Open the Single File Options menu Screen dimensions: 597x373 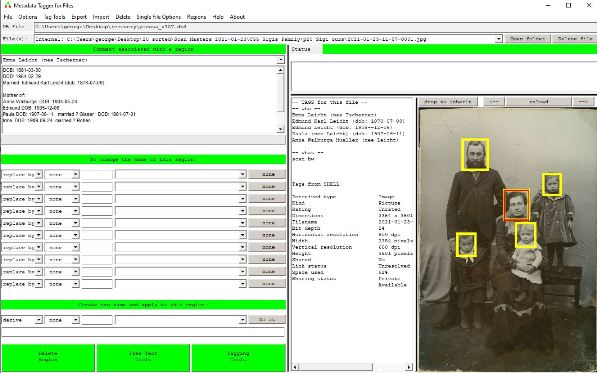tap(158, 17)
